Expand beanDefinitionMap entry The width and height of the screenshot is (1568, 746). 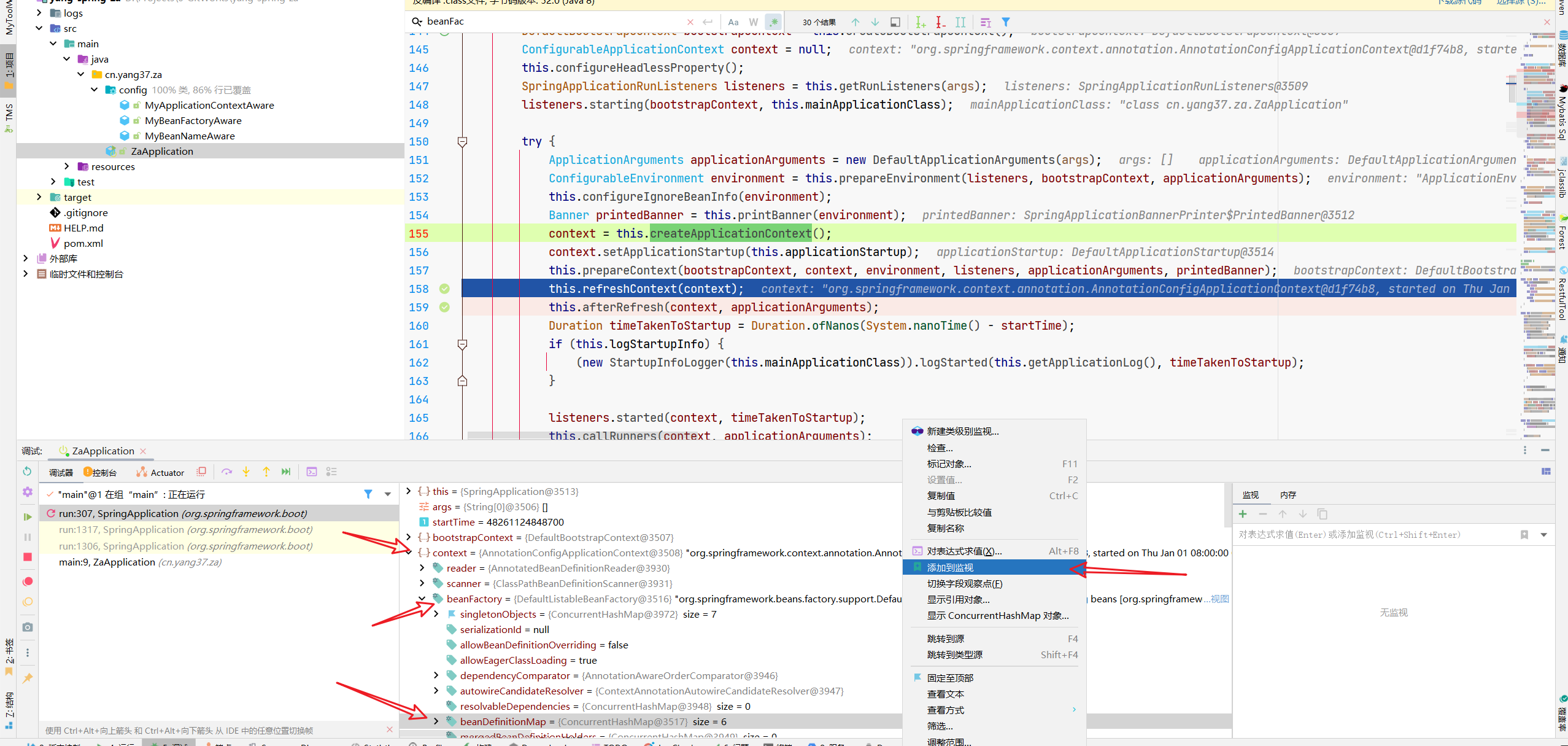click(436, 721)
